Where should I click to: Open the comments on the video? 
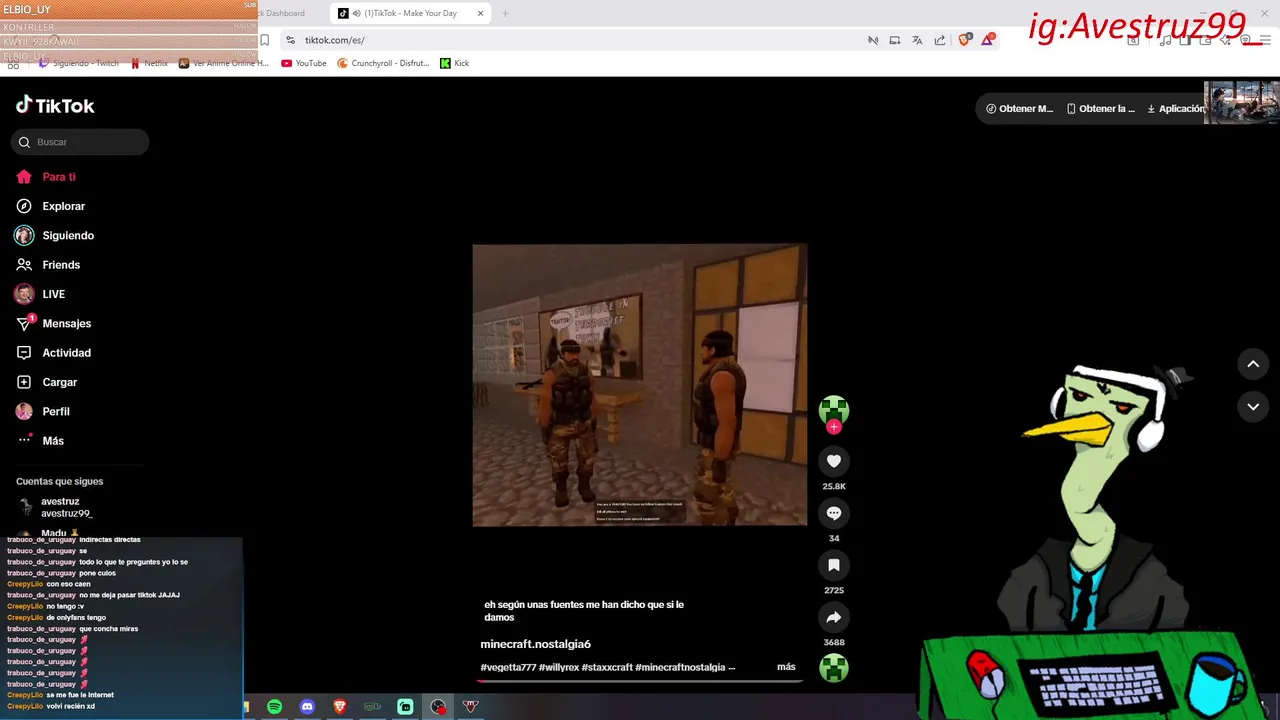click(834, 513)
